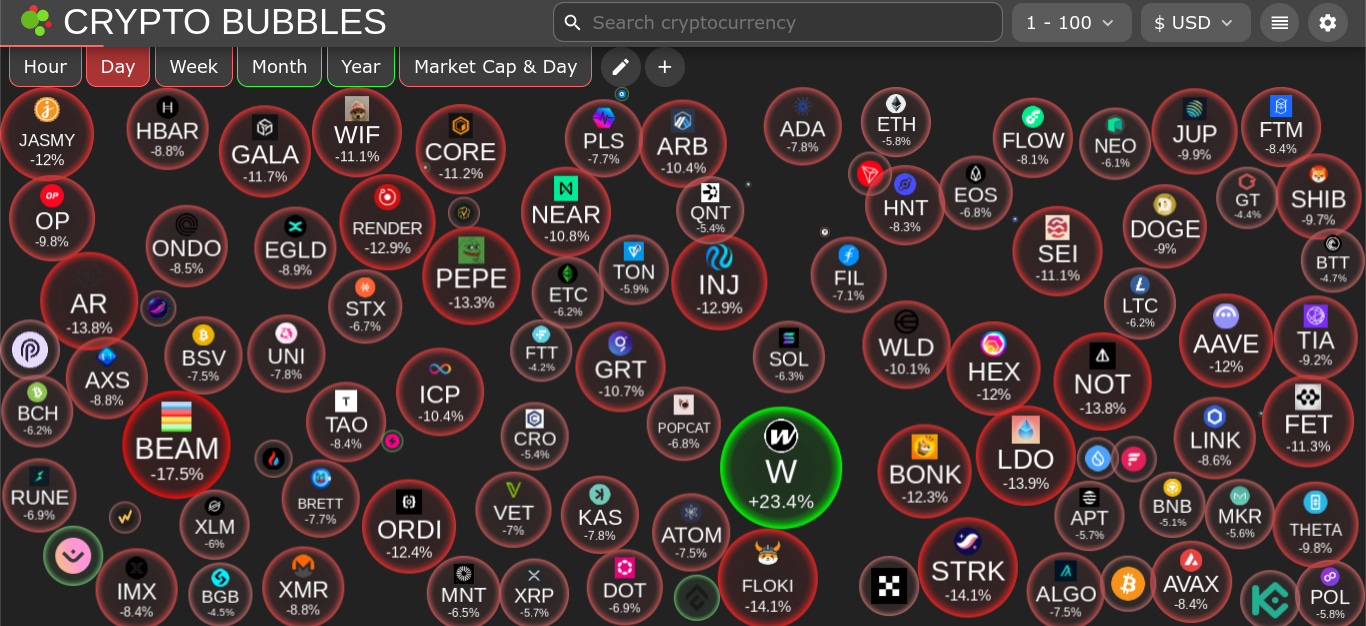This screenshot has height=626, width=1366.
Task: Open the POPCAT bubble
Action: pyautogui.click(x=684, y=424)
